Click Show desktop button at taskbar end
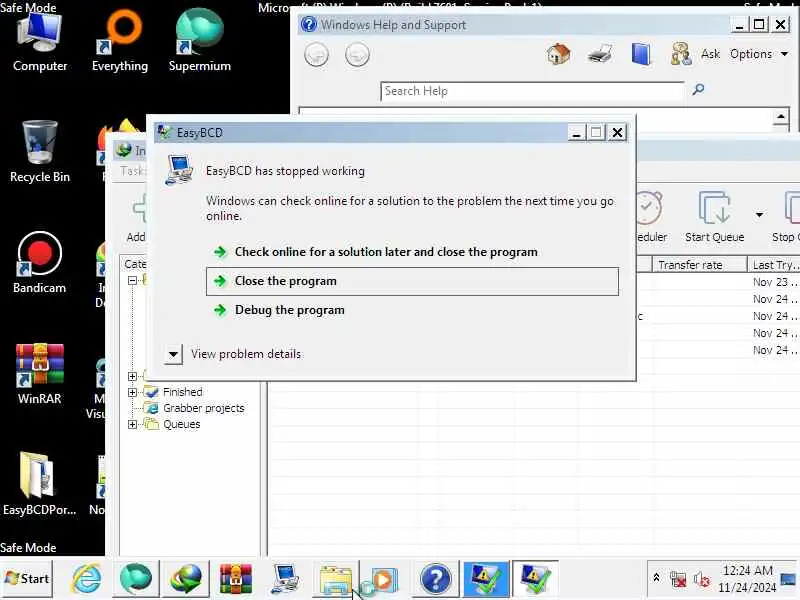Image resolution: width=800 pixels, height=600 pixels. click(x=788, y=579)
